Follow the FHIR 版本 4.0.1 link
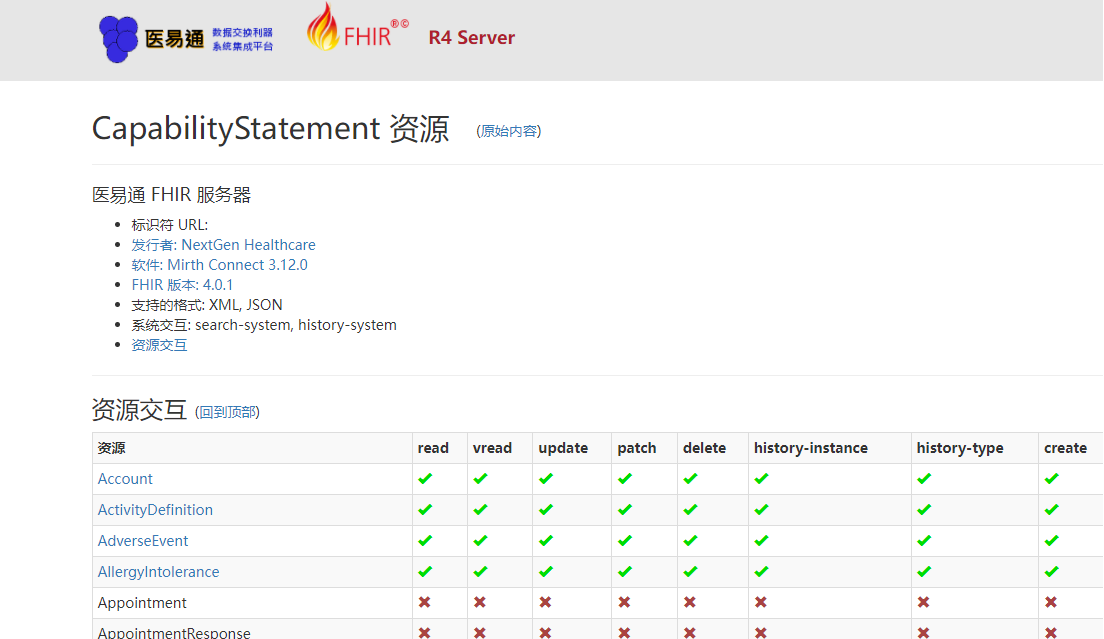The image size is (1104, 639). click(182, 285)
